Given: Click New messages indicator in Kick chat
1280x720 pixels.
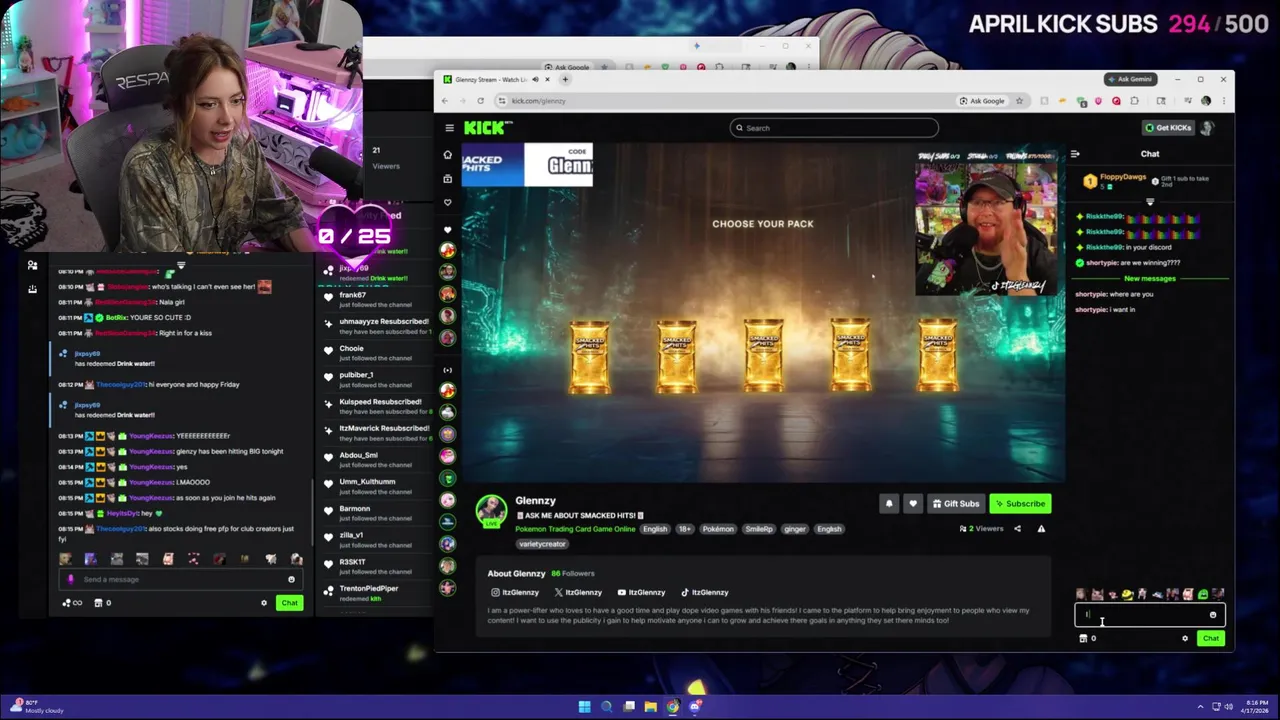Looking at the screenshot, I should click(x=1150, y=279).
